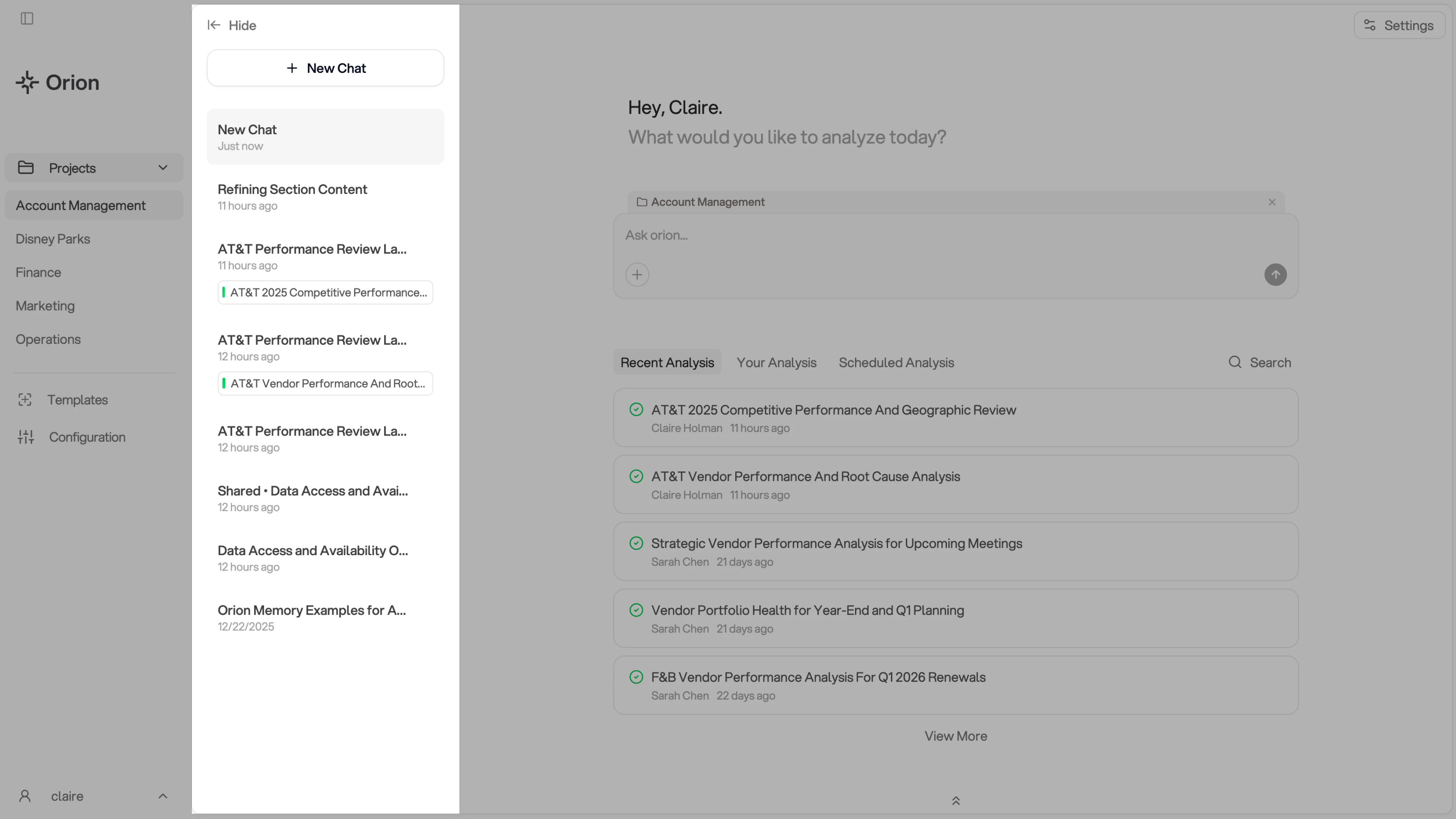
Task: Click the send arrow in the chat input
Action: (x=1276, y=275)
